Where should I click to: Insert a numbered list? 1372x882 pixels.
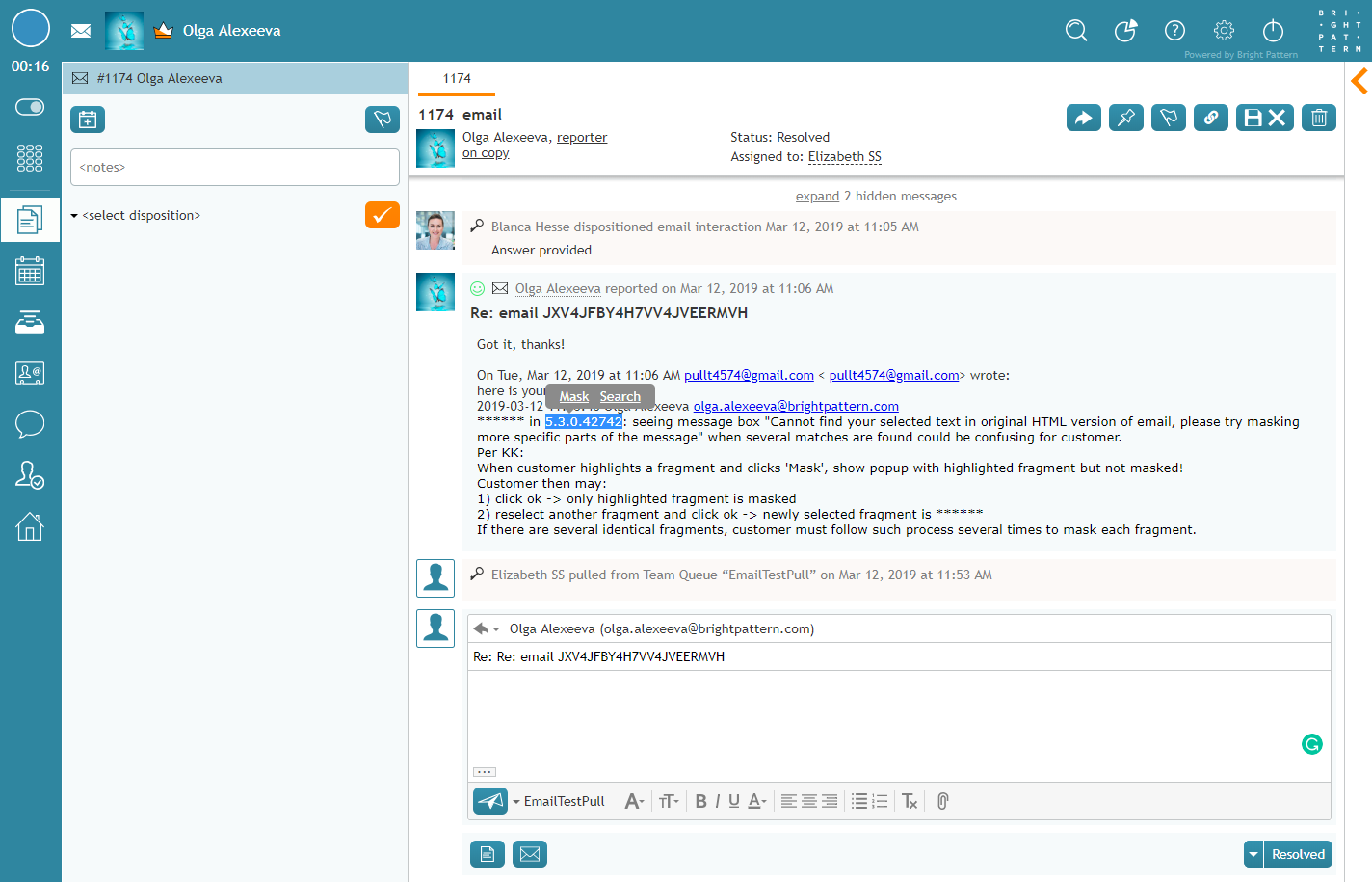click(880, 801)
